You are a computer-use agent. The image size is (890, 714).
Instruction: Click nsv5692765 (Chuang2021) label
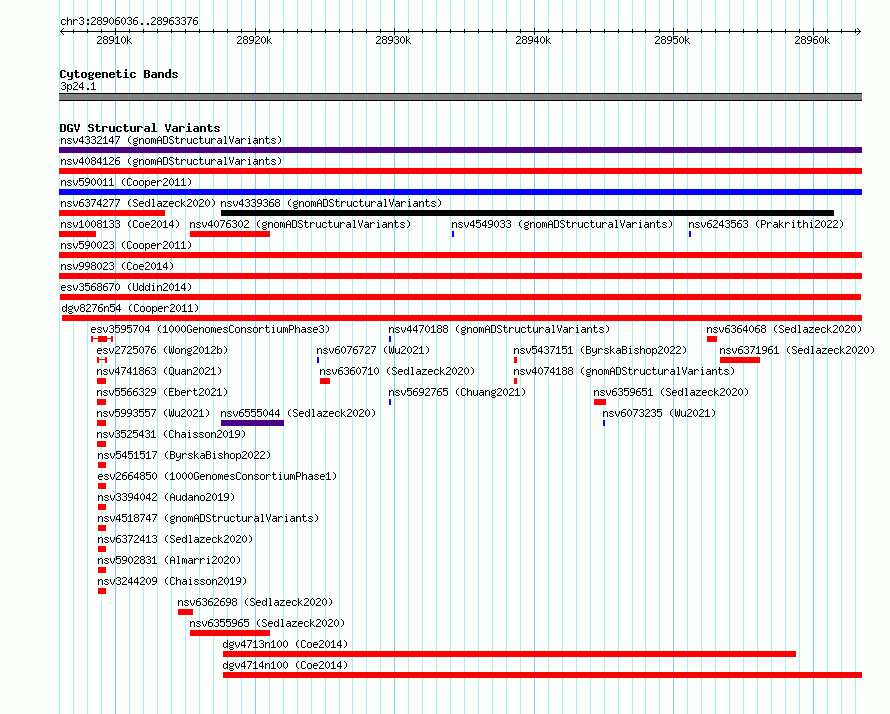click(x=457, y=392)
